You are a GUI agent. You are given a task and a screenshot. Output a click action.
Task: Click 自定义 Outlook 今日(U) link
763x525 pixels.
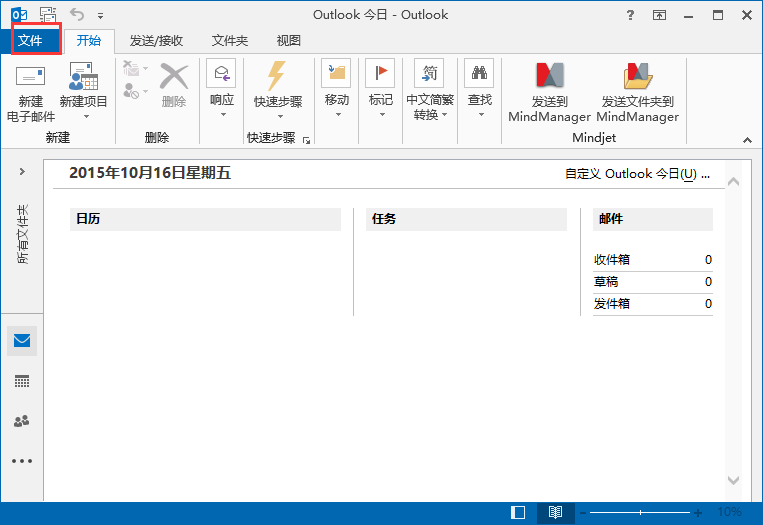(637, 174)
